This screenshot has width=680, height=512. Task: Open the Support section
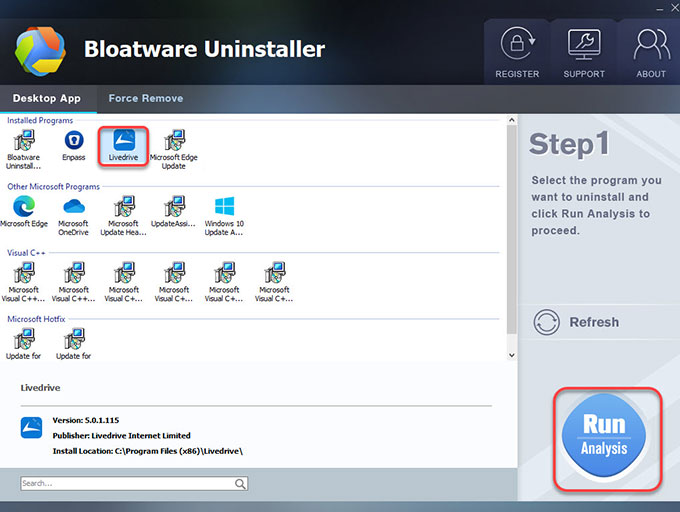click(584, 53)
